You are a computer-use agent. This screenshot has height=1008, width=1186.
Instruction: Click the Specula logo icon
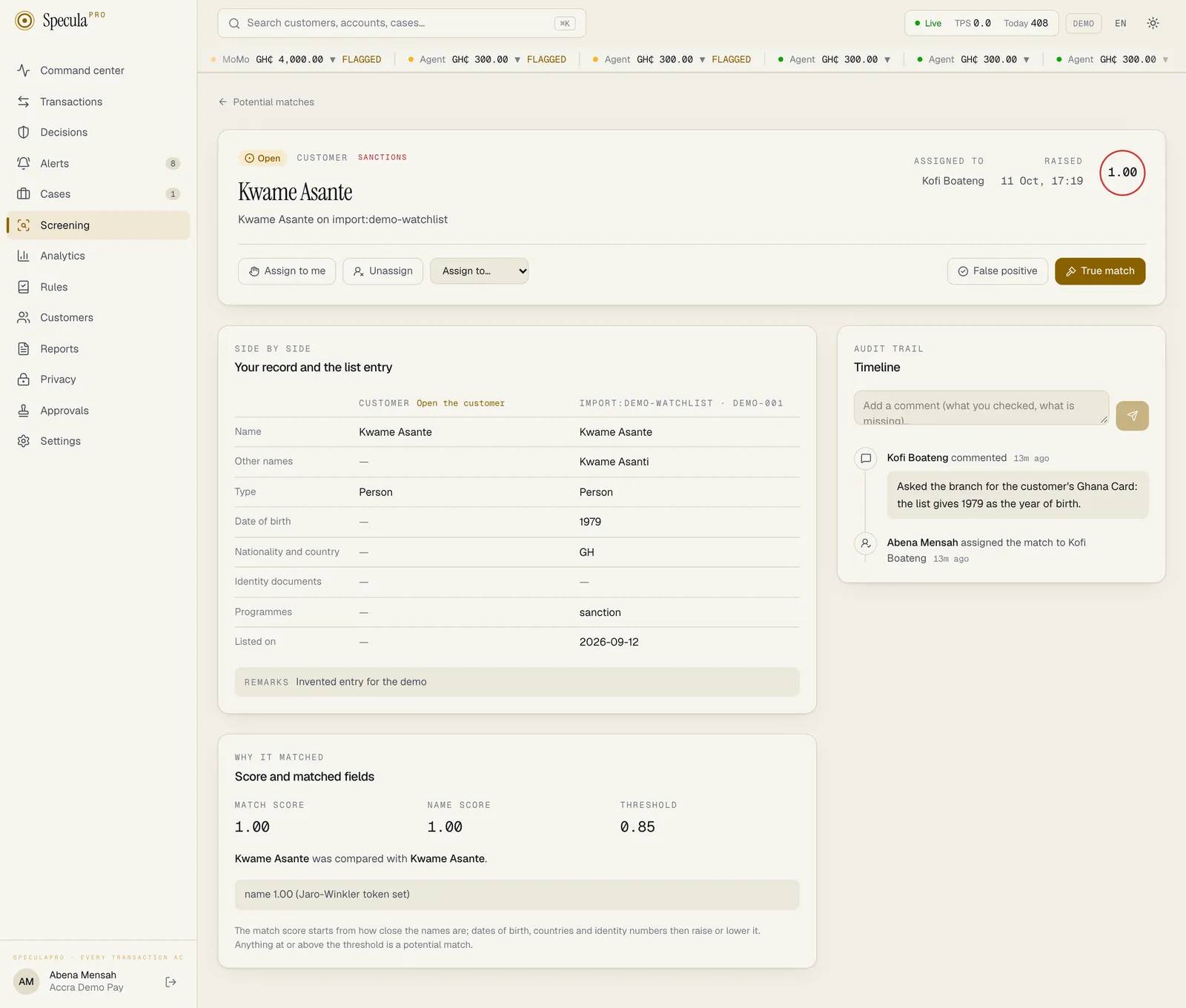(24, 21)
